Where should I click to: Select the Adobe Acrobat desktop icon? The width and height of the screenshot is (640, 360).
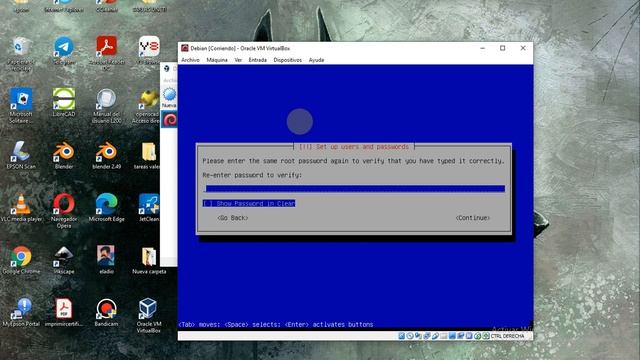point(107,53)
